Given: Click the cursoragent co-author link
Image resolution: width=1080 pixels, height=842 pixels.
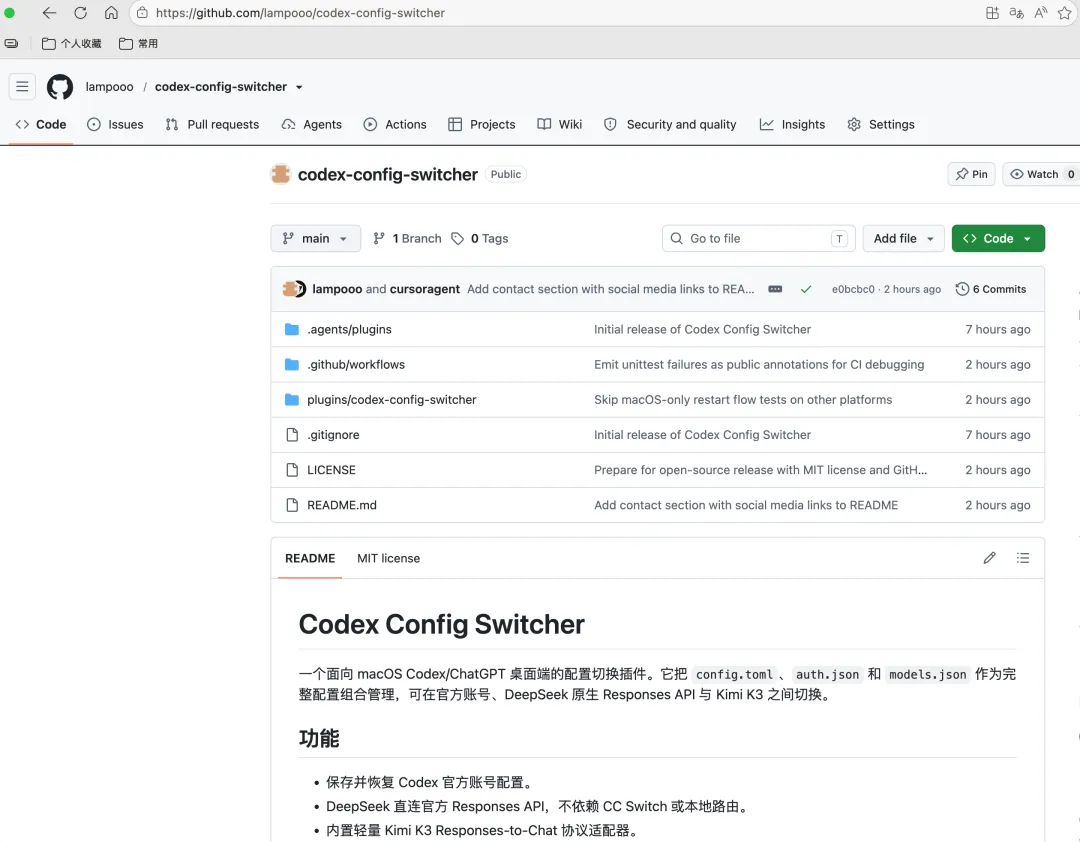Looking at the screenshot, I should (425, 289).
